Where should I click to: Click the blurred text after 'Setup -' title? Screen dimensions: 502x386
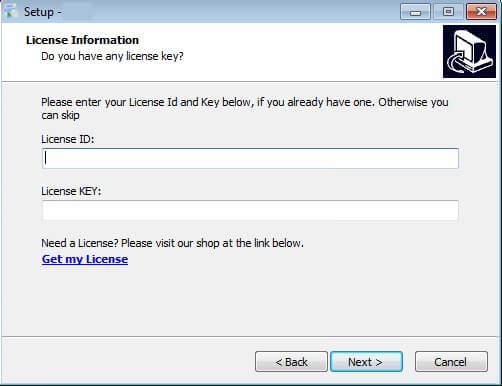[x=76, y=12]
